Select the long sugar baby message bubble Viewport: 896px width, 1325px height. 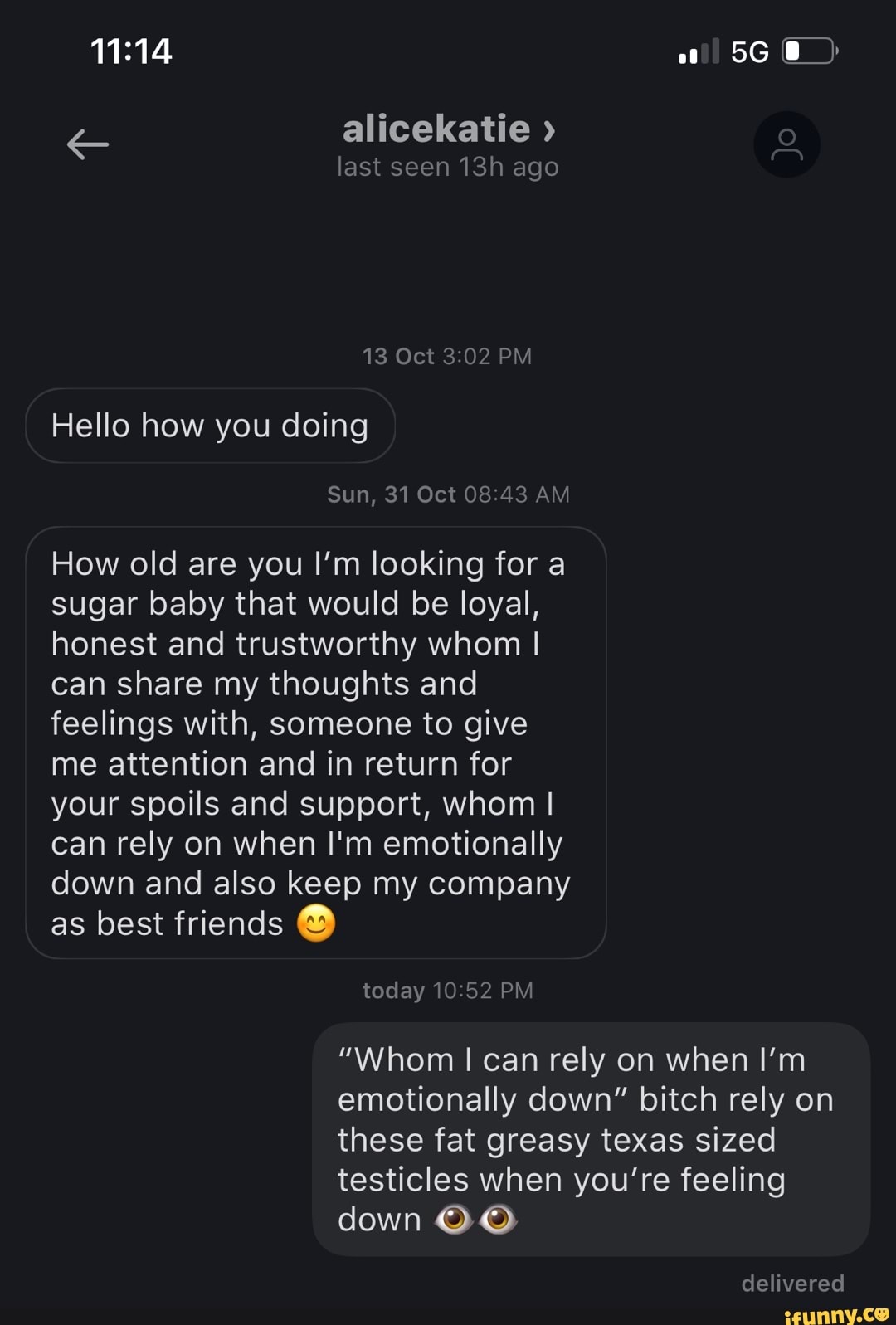[x=315, y=742]
